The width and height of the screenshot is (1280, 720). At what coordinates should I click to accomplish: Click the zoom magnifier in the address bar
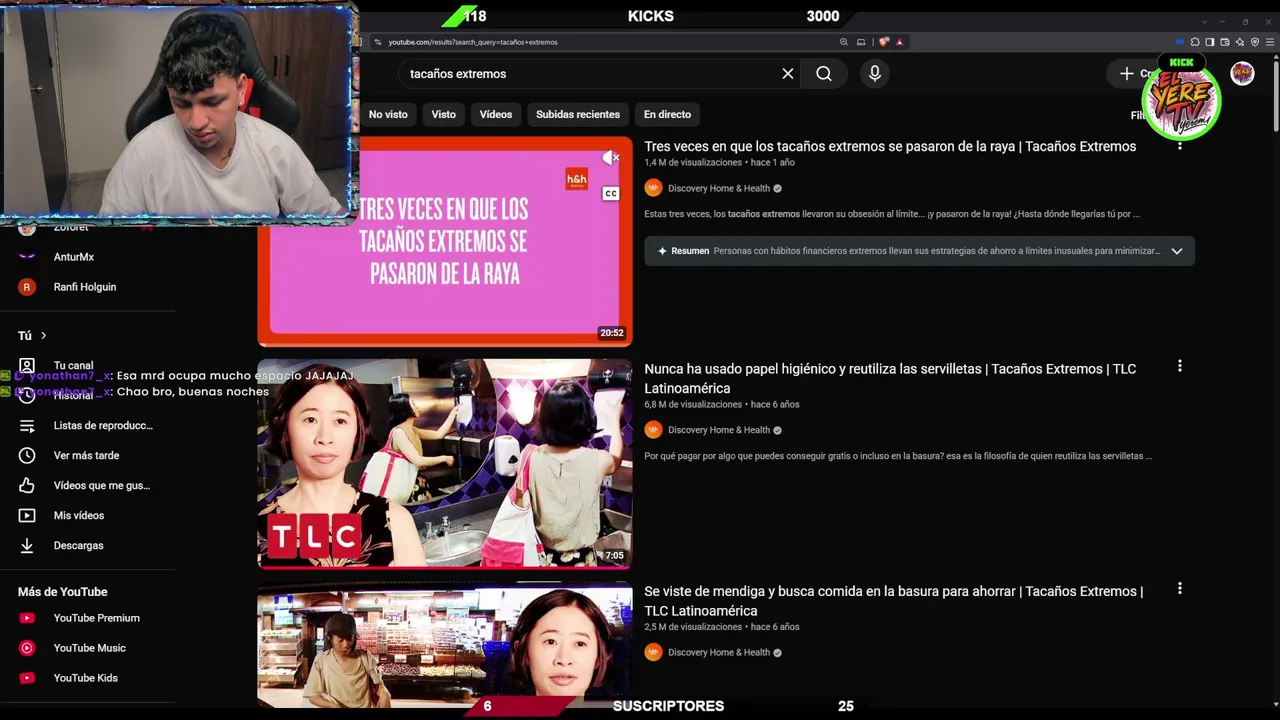pos(844,42)
